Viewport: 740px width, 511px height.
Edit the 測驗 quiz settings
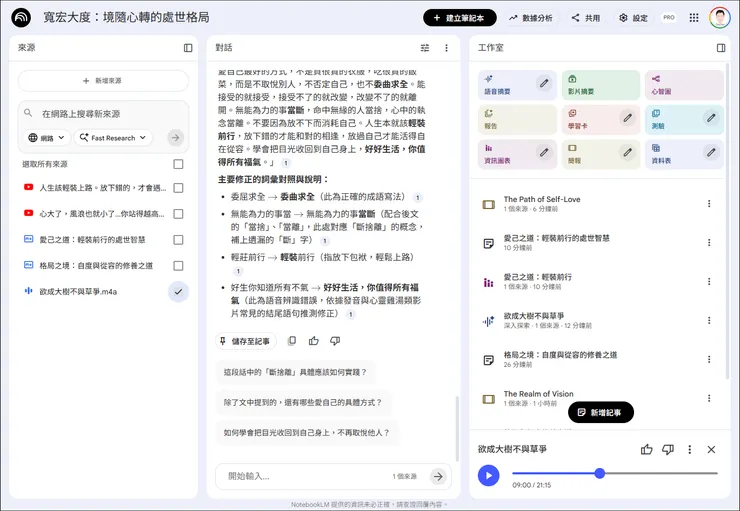pos(711,118)
